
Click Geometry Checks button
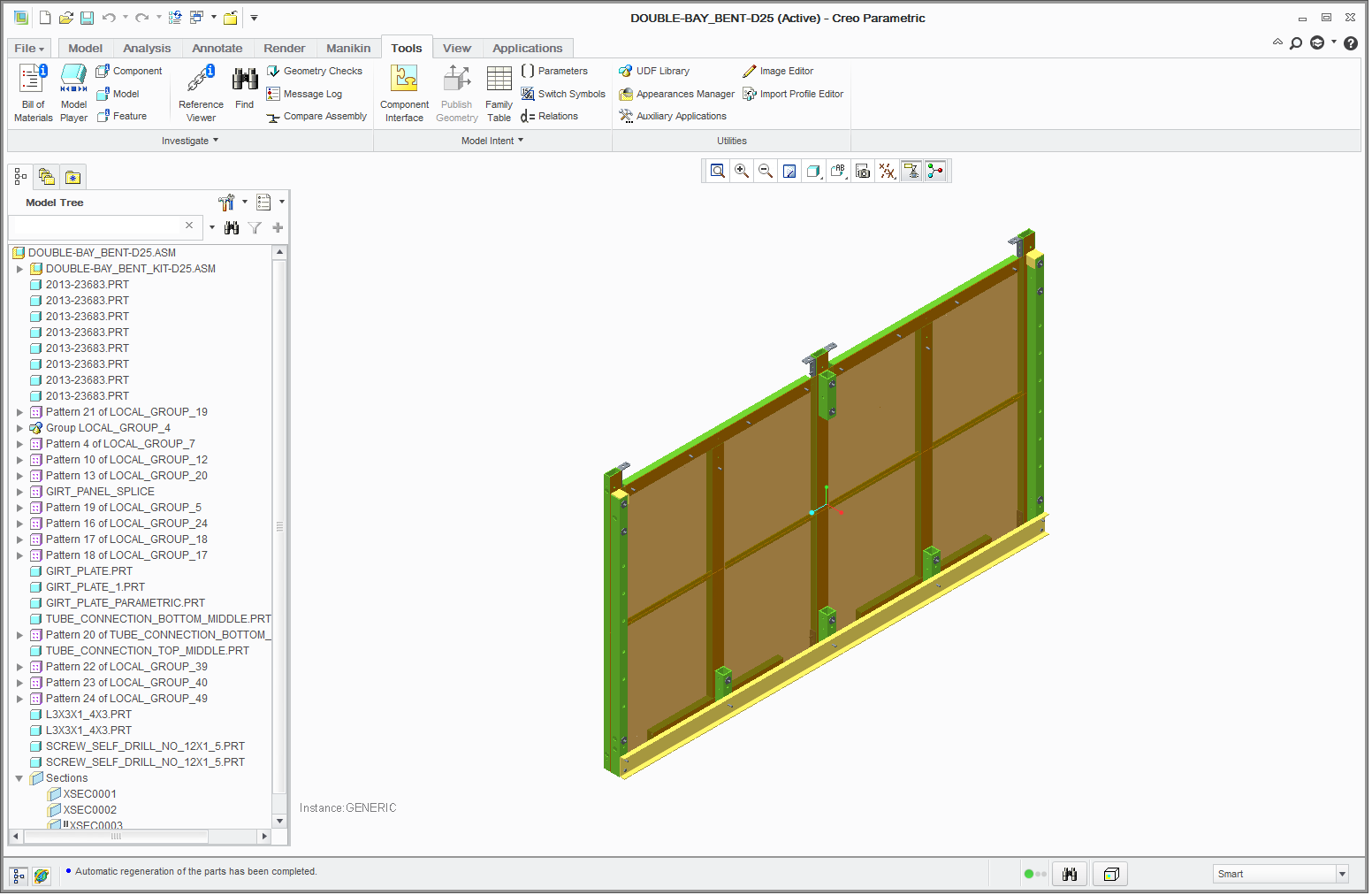pos(315,71)
